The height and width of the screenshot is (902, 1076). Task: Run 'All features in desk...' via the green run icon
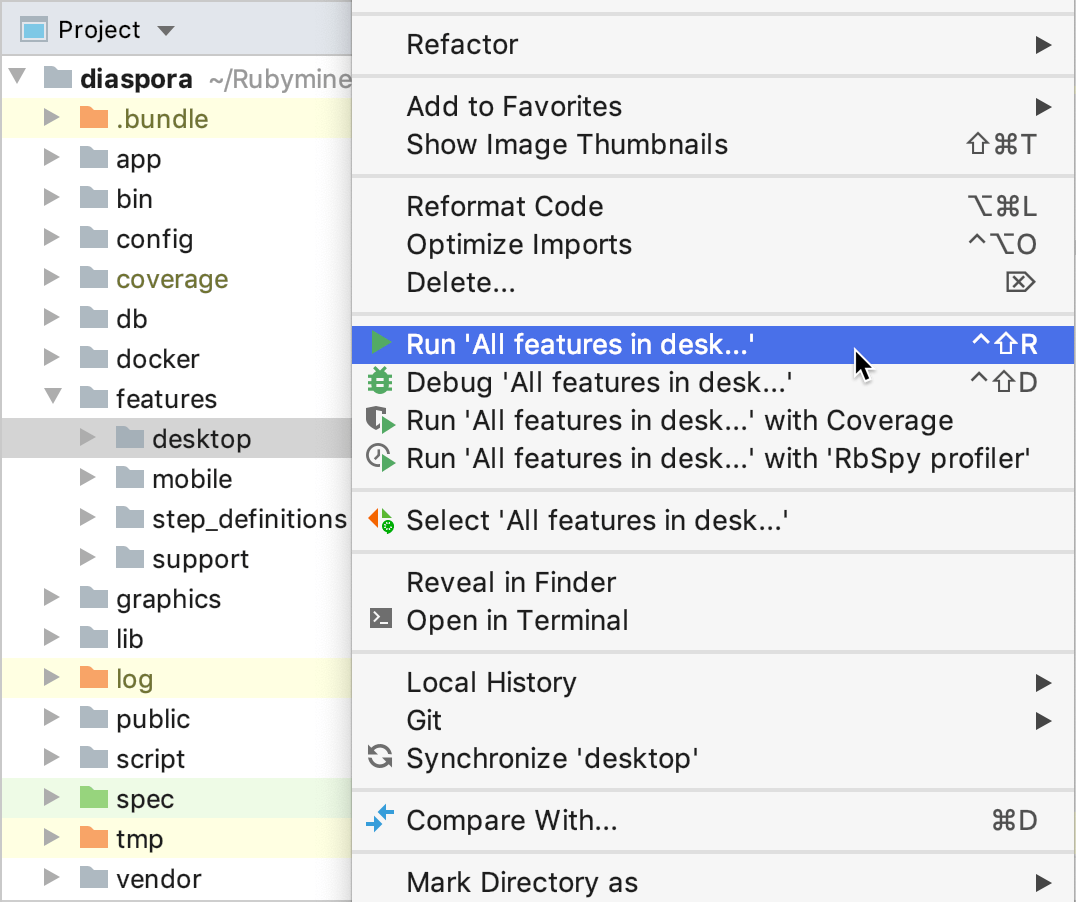(x=382, y=342)
